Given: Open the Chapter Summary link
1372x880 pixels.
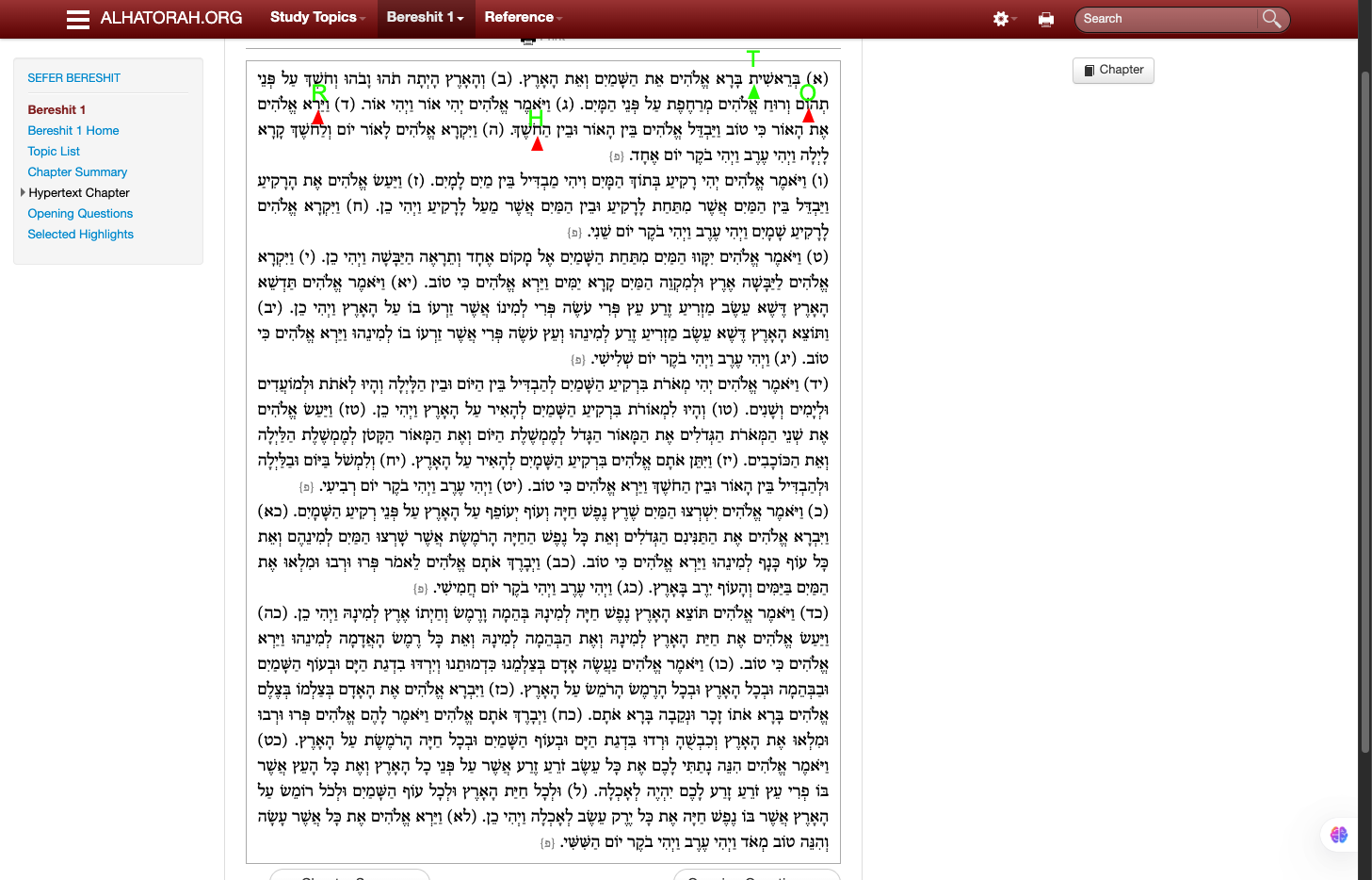Looking at the screenshot, I should click(77, 171).
